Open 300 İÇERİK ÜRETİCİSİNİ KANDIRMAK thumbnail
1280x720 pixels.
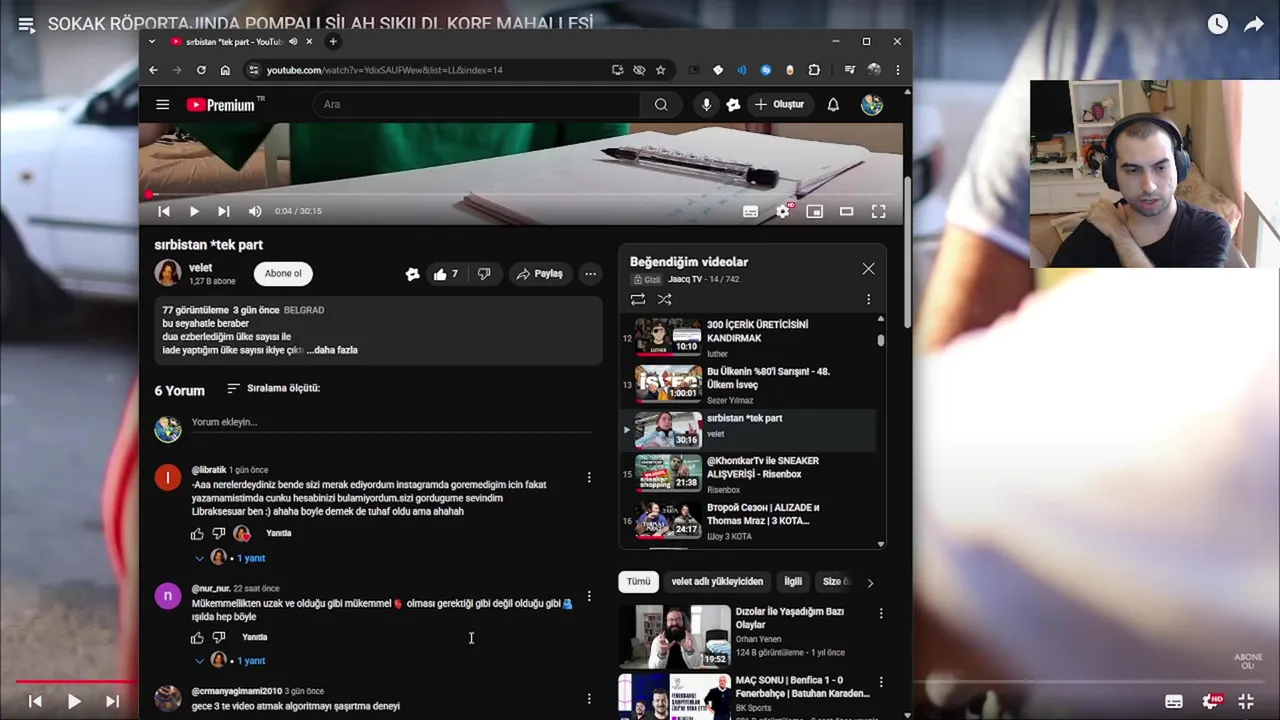(x=669, y=337)
